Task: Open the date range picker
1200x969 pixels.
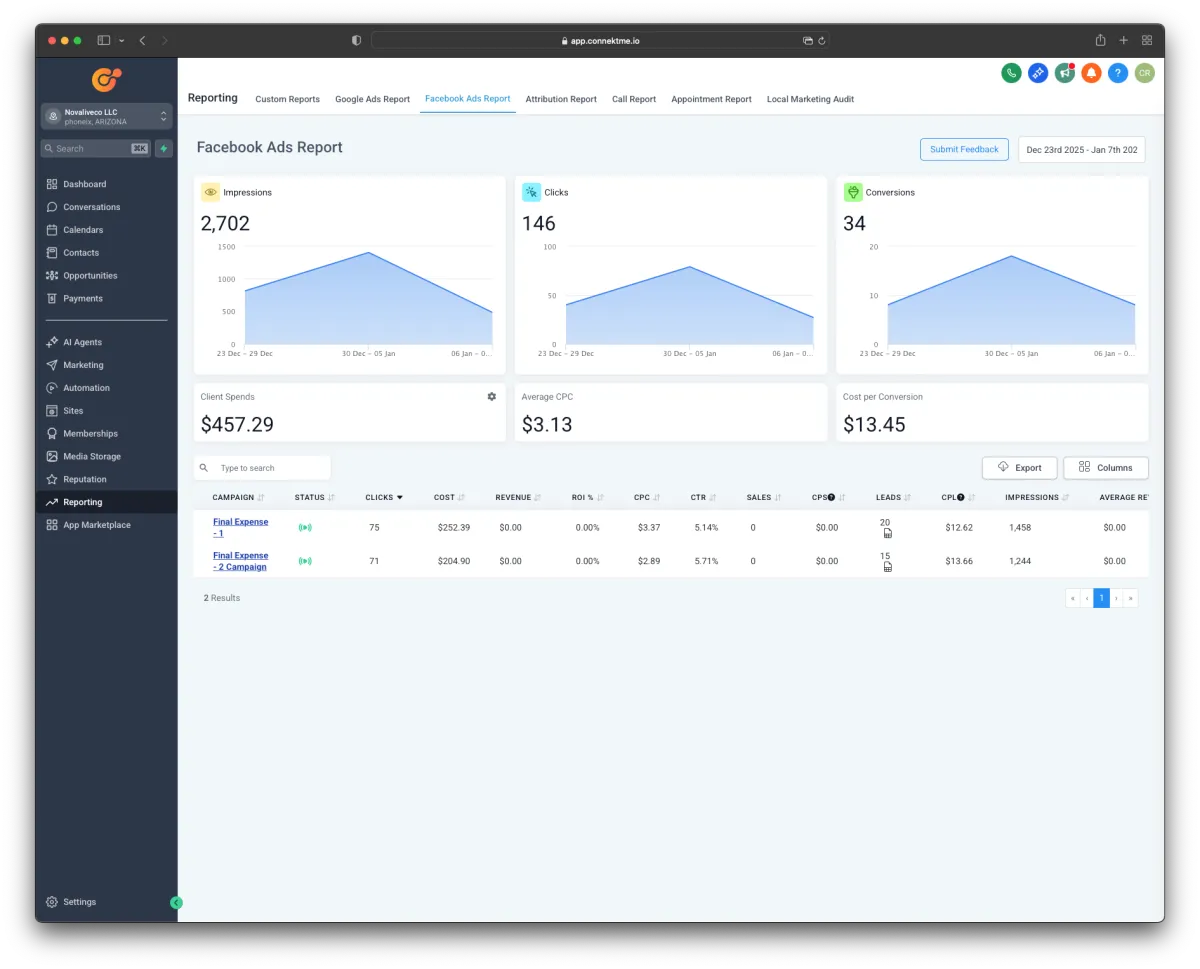Action: coord(1081,149)
